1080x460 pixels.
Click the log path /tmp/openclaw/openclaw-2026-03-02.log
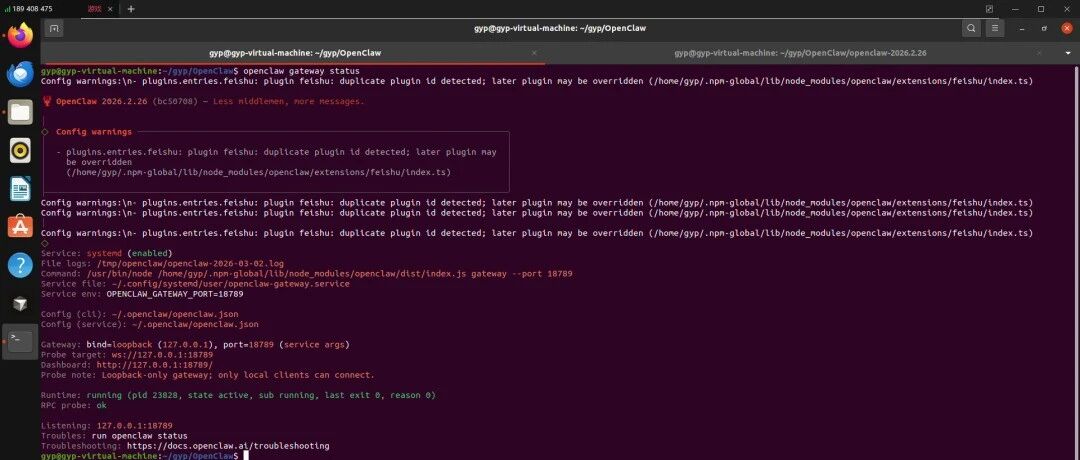pyautogui.click(x=190, y=264)
